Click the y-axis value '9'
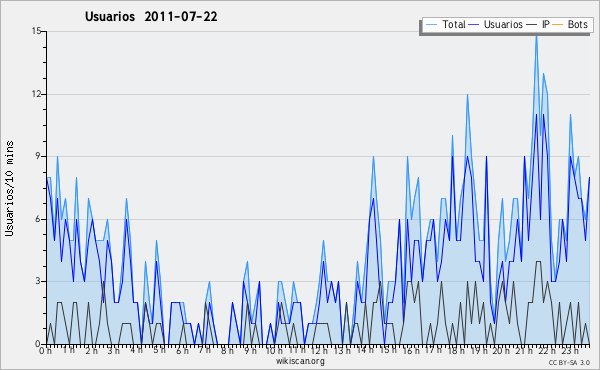The width and height of the screenshot is (600, 370). tap(38, 156)
